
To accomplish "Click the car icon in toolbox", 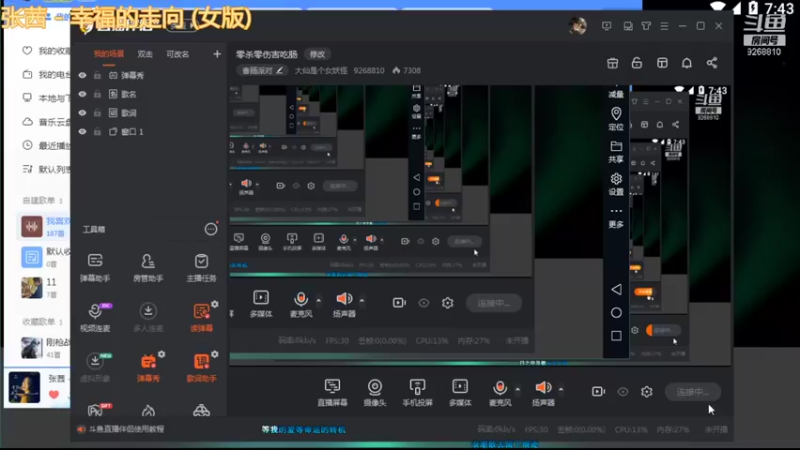I will pos(201,411).
